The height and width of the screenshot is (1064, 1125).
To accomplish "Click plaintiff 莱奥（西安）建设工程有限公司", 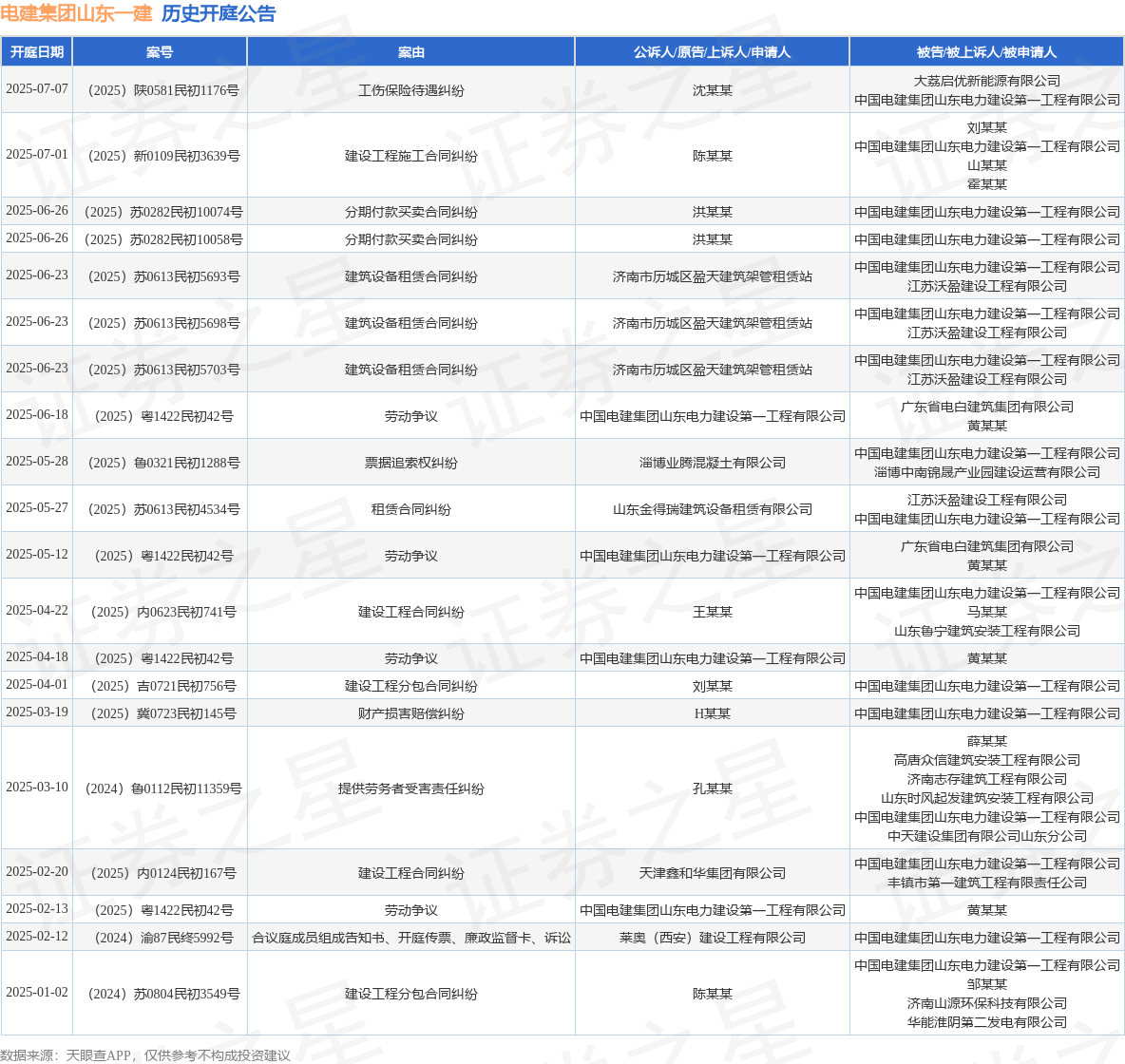I will (713, 939).
